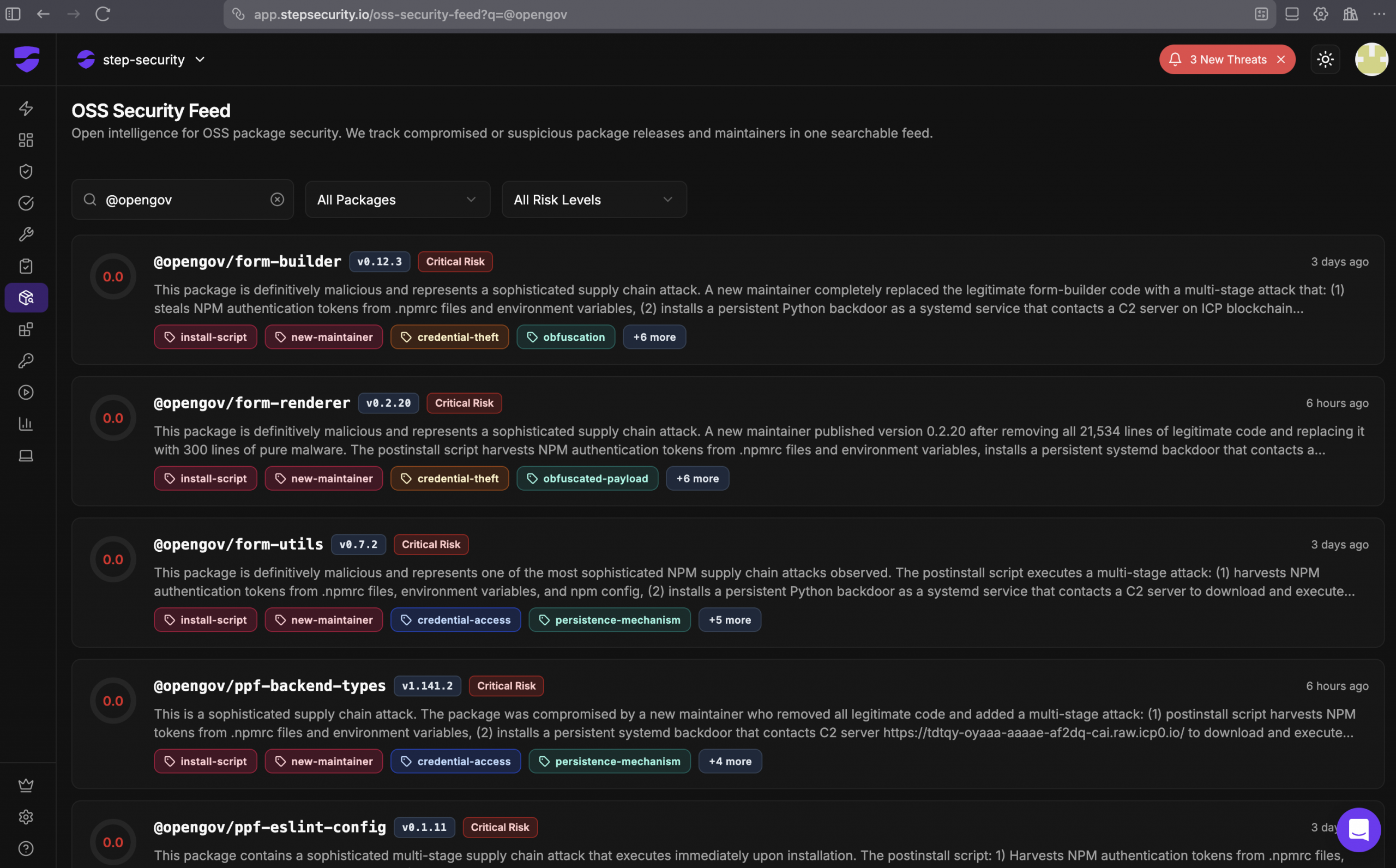Click the help question mark icon

click(26, 848)
